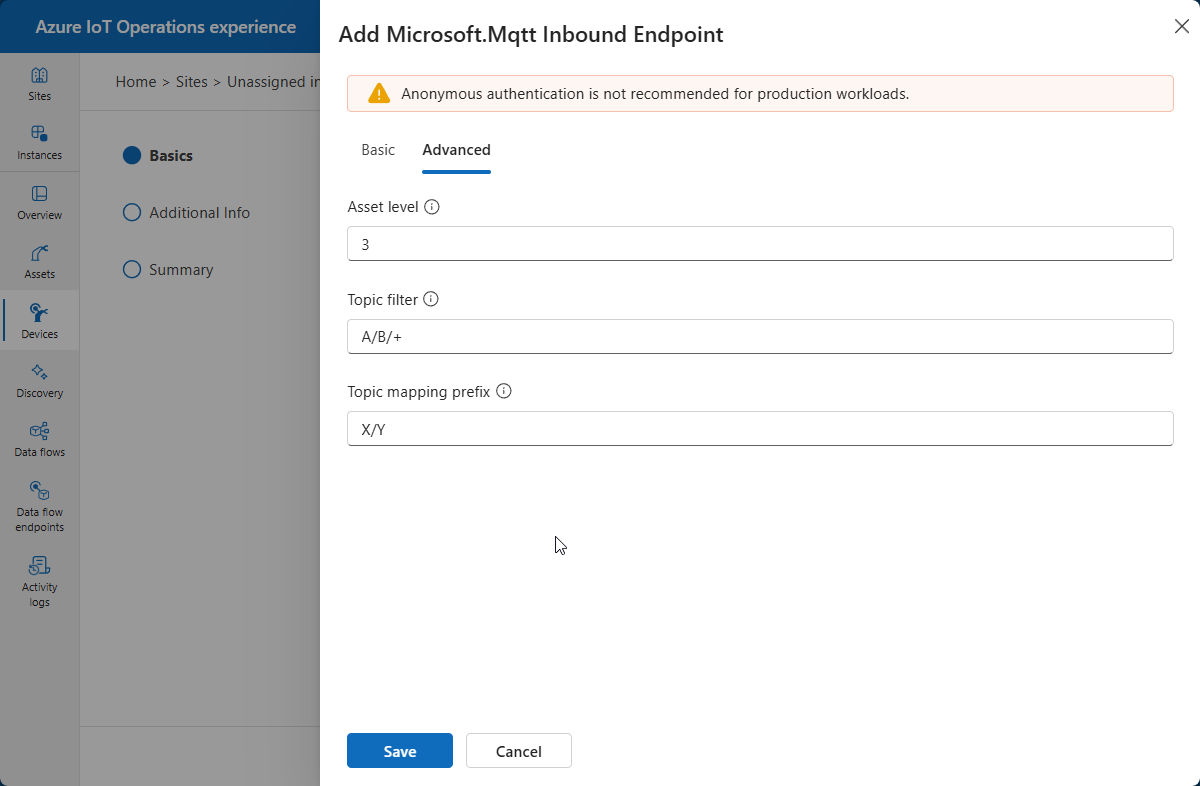Image resolution: width=1200 pixels, height=786 pixels.
Task: Click the Topic mapping prefix field
Action: point(760,429)
